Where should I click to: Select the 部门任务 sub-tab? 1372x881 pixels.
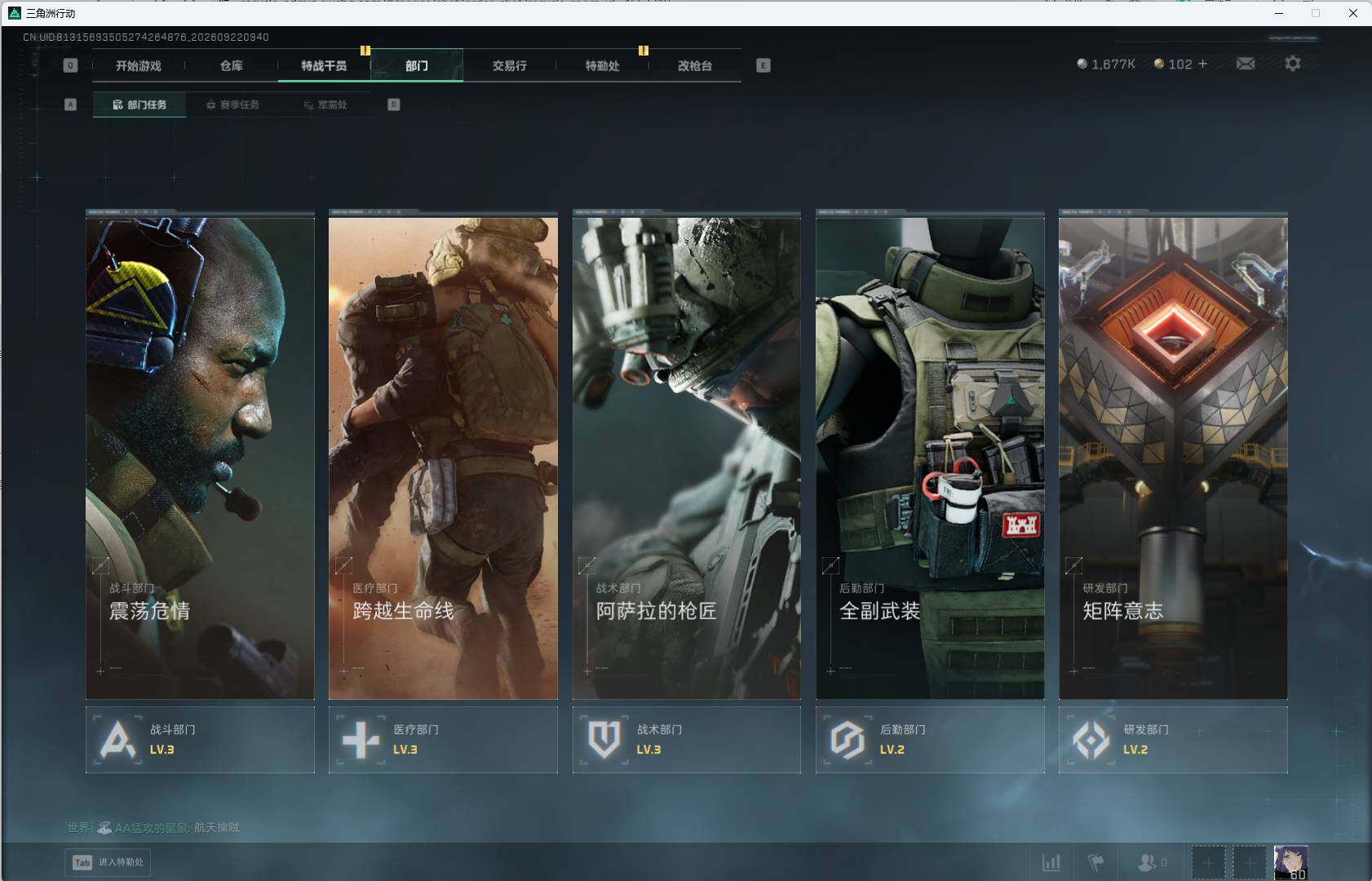coord(139,104)
